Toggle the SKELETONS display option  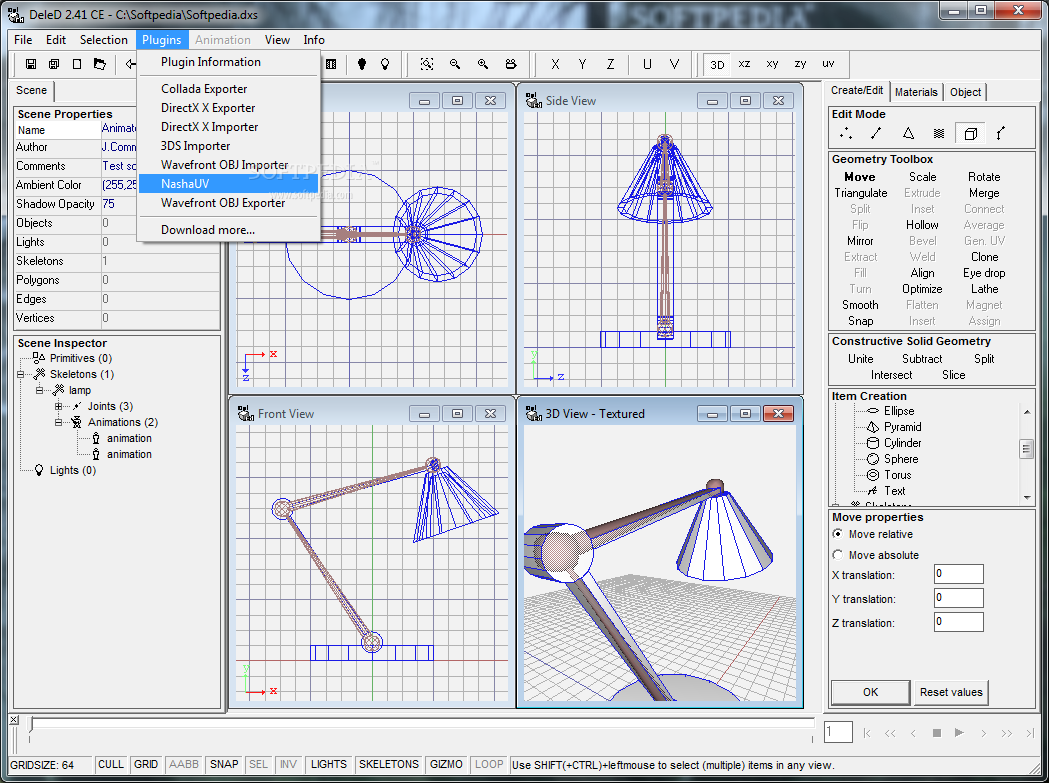tap(389, 764)
